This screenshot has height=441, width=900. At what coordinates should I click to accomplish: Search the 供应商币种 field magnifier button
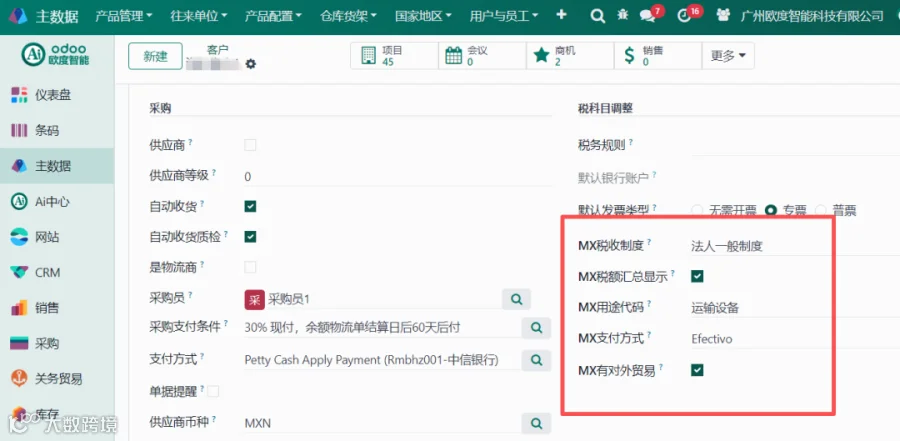pyautogui.click(x=536, y=423)
